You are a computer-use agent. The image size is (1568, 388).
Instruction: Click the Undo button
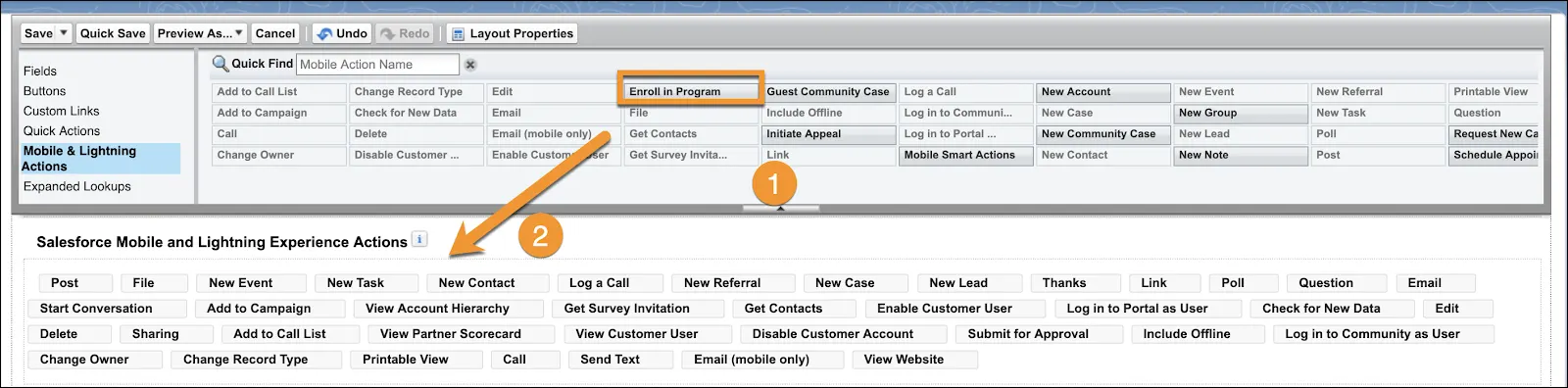341,33
